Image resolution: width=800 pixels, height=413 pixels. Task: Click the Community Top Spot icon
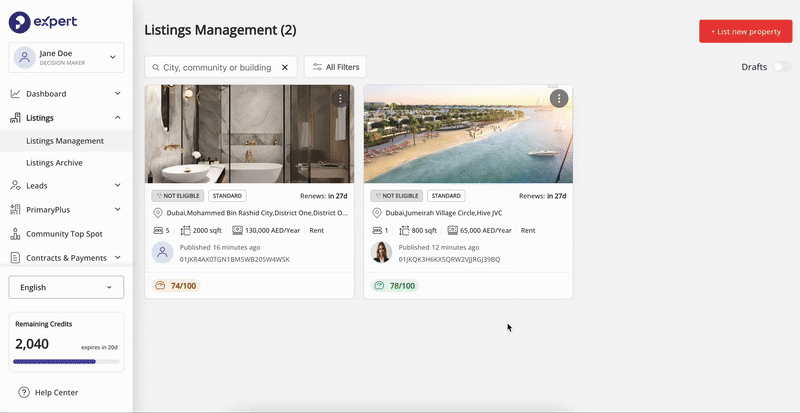[15, 234]
